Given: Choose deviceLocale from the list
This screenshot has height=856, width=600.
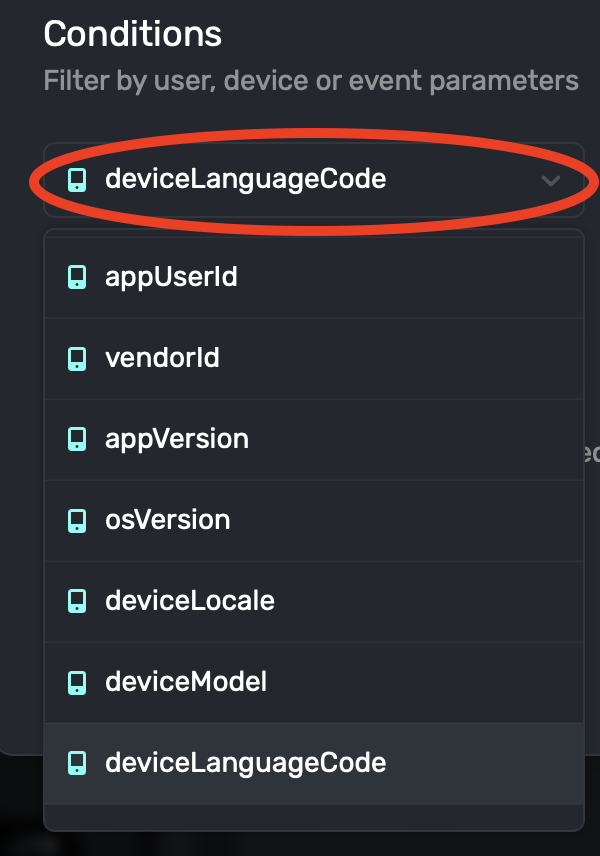Looking at the screenshot, I should pyautogui.click(x=190, y=601).
